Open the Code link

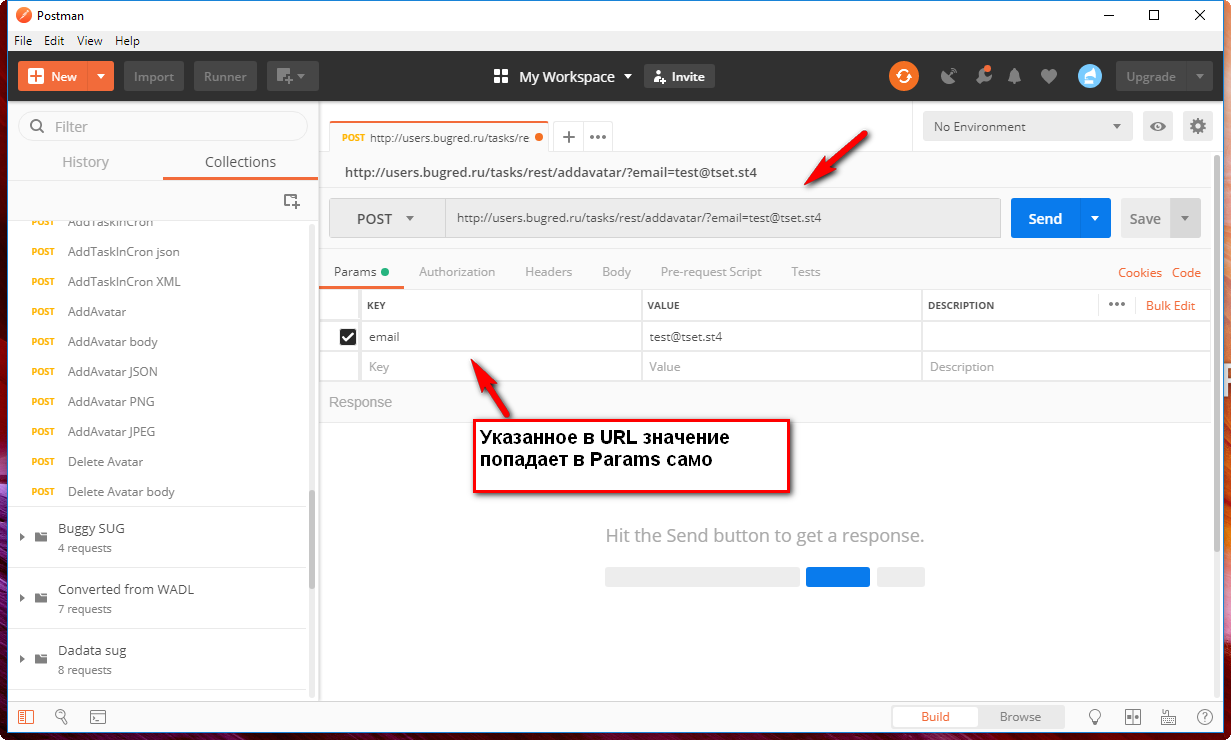(1186, 272)
